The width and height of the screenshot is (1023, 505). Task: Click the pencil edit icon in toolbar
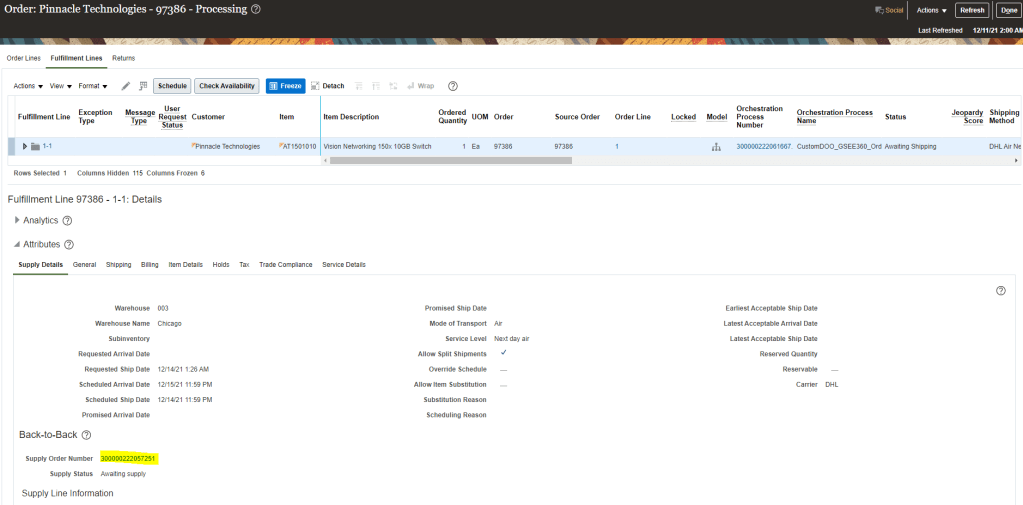(x=126, y=86)
